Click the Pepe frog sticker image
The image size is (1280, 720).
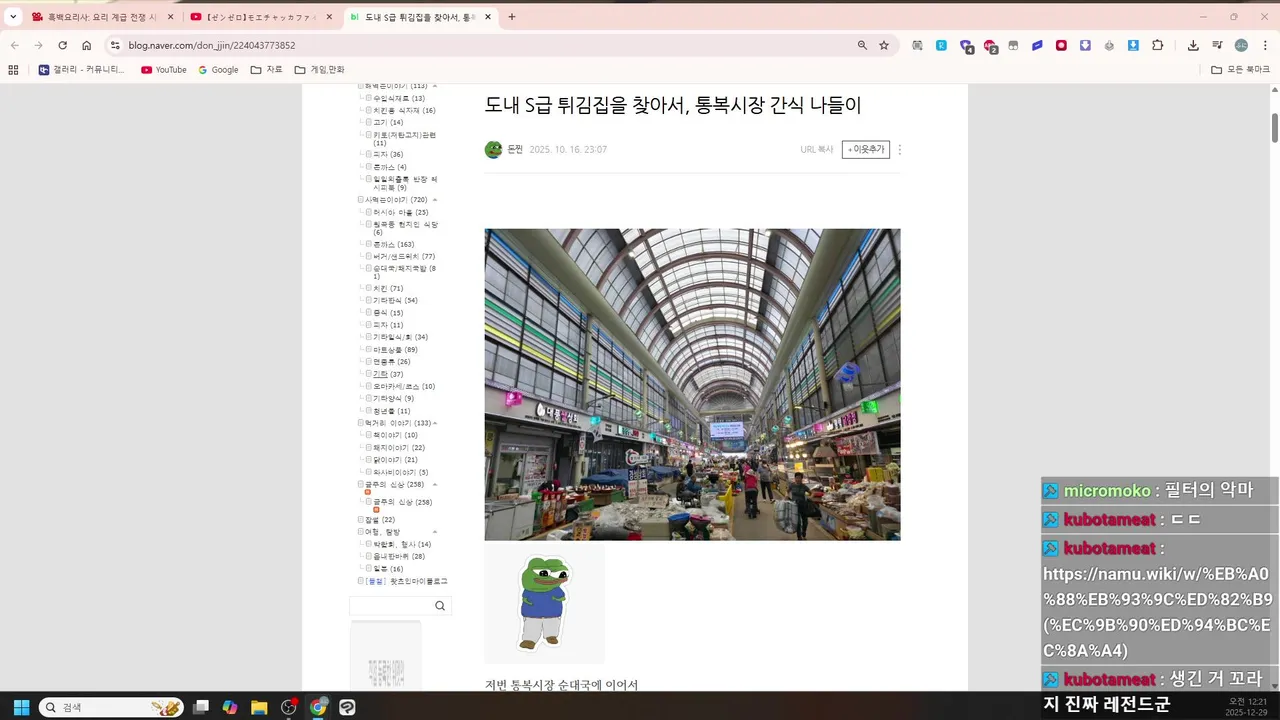click(544, 603)
